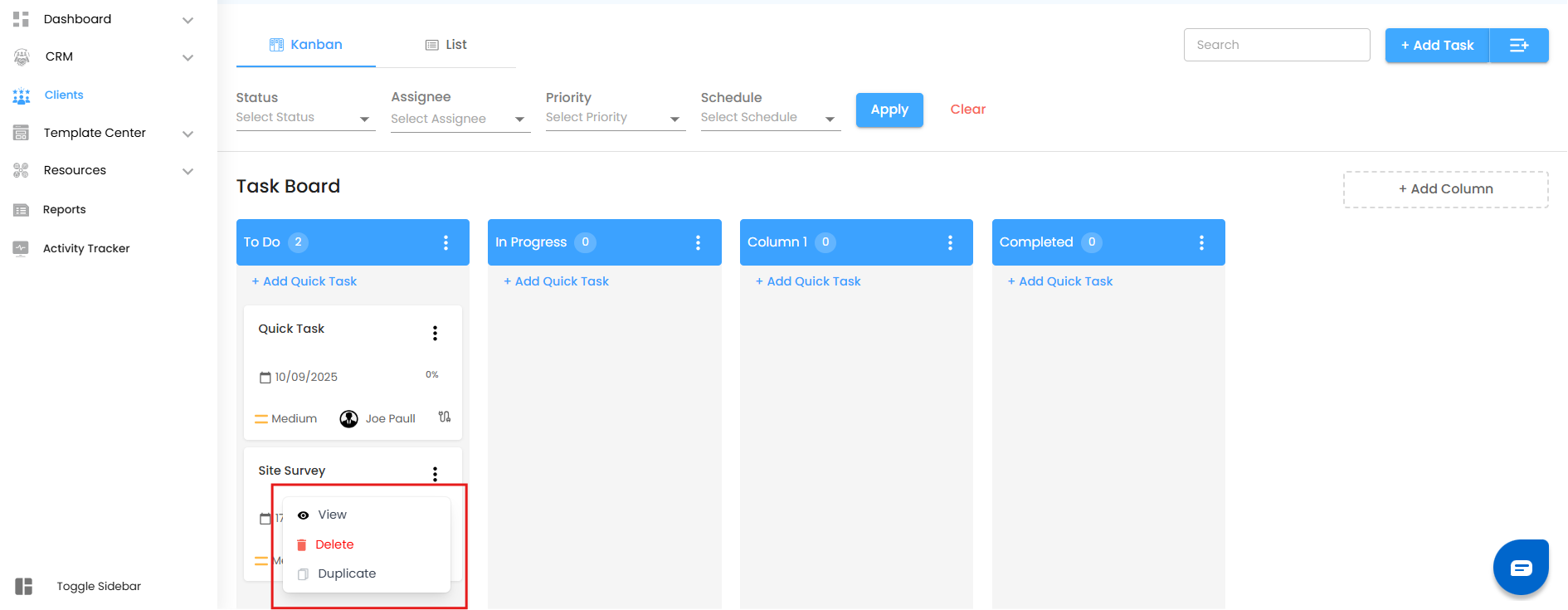Choose Delete from the task context menu
The width and height of the screenshot is (1568, 610).
367,545
